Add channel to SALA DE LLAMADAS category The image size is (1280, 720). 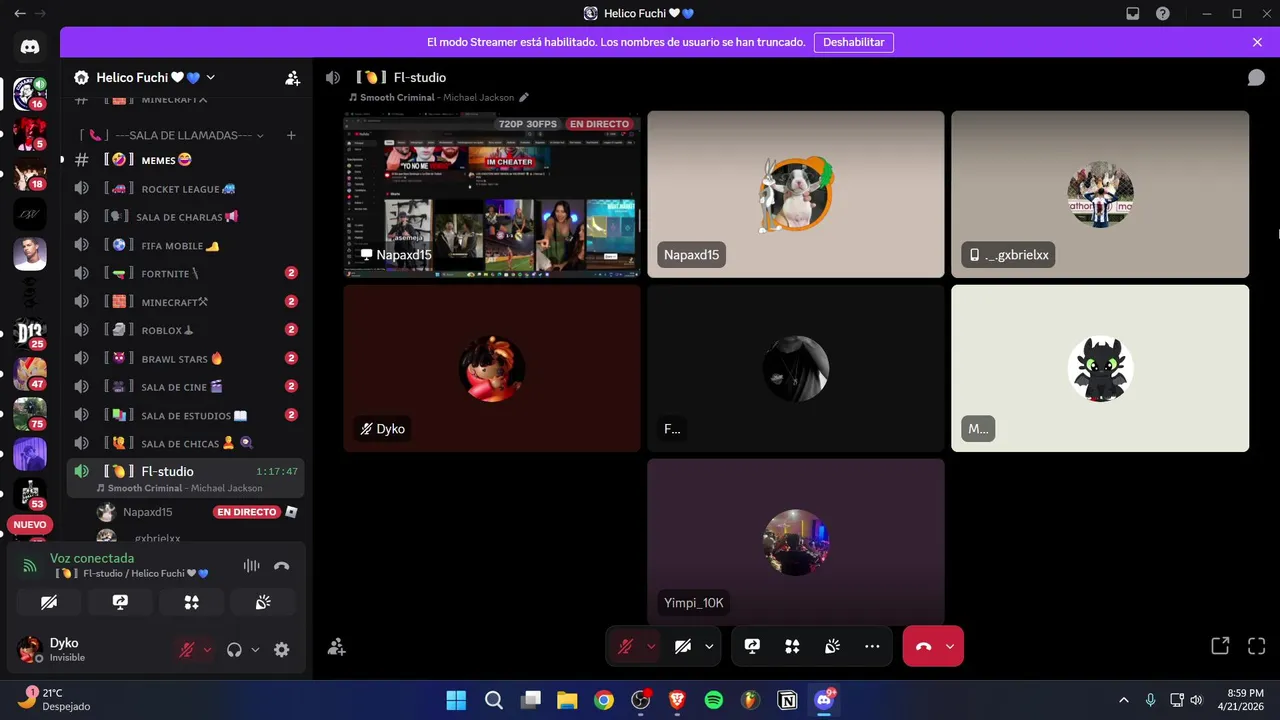291,135
